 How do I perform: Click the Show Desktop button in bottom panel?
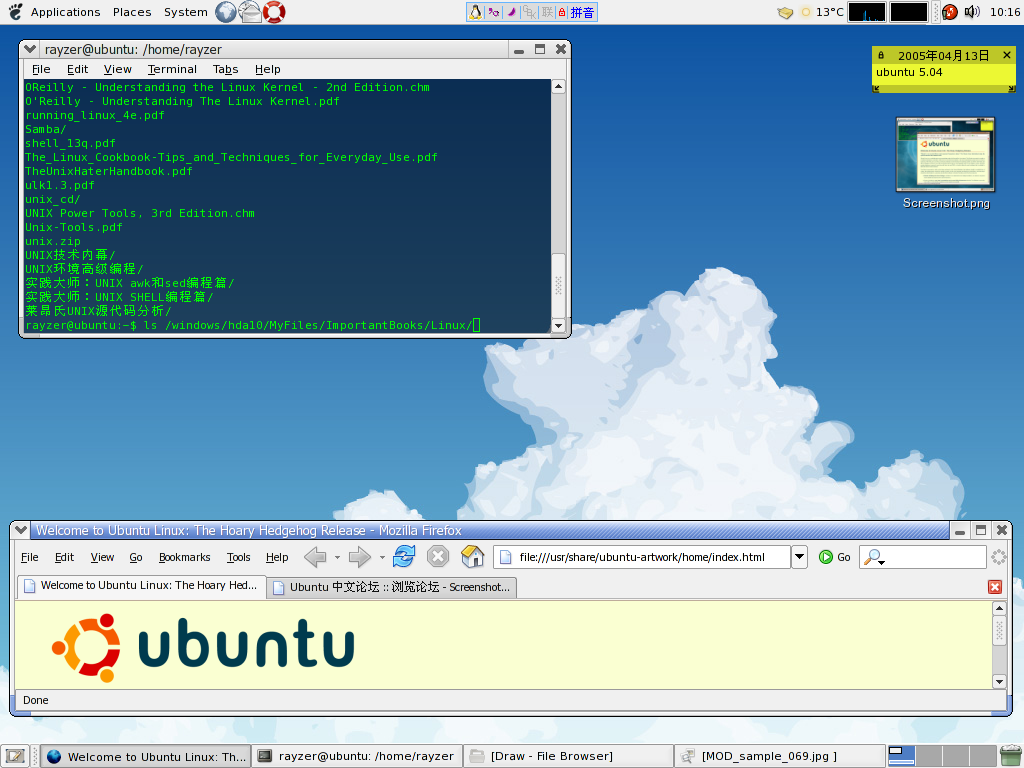tap(15, 756)
